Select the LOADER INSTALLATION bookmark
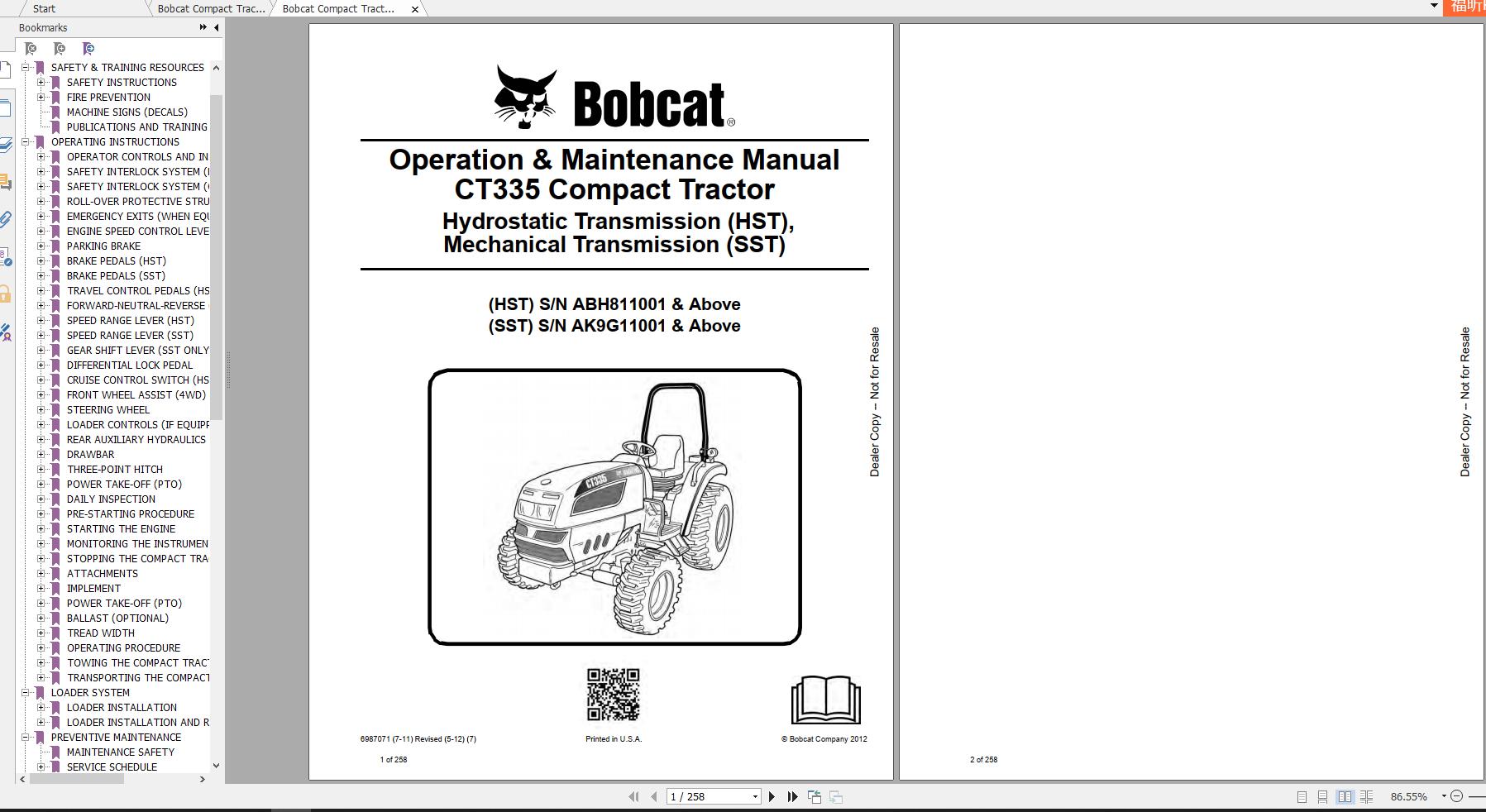 (x=122, y=707)
